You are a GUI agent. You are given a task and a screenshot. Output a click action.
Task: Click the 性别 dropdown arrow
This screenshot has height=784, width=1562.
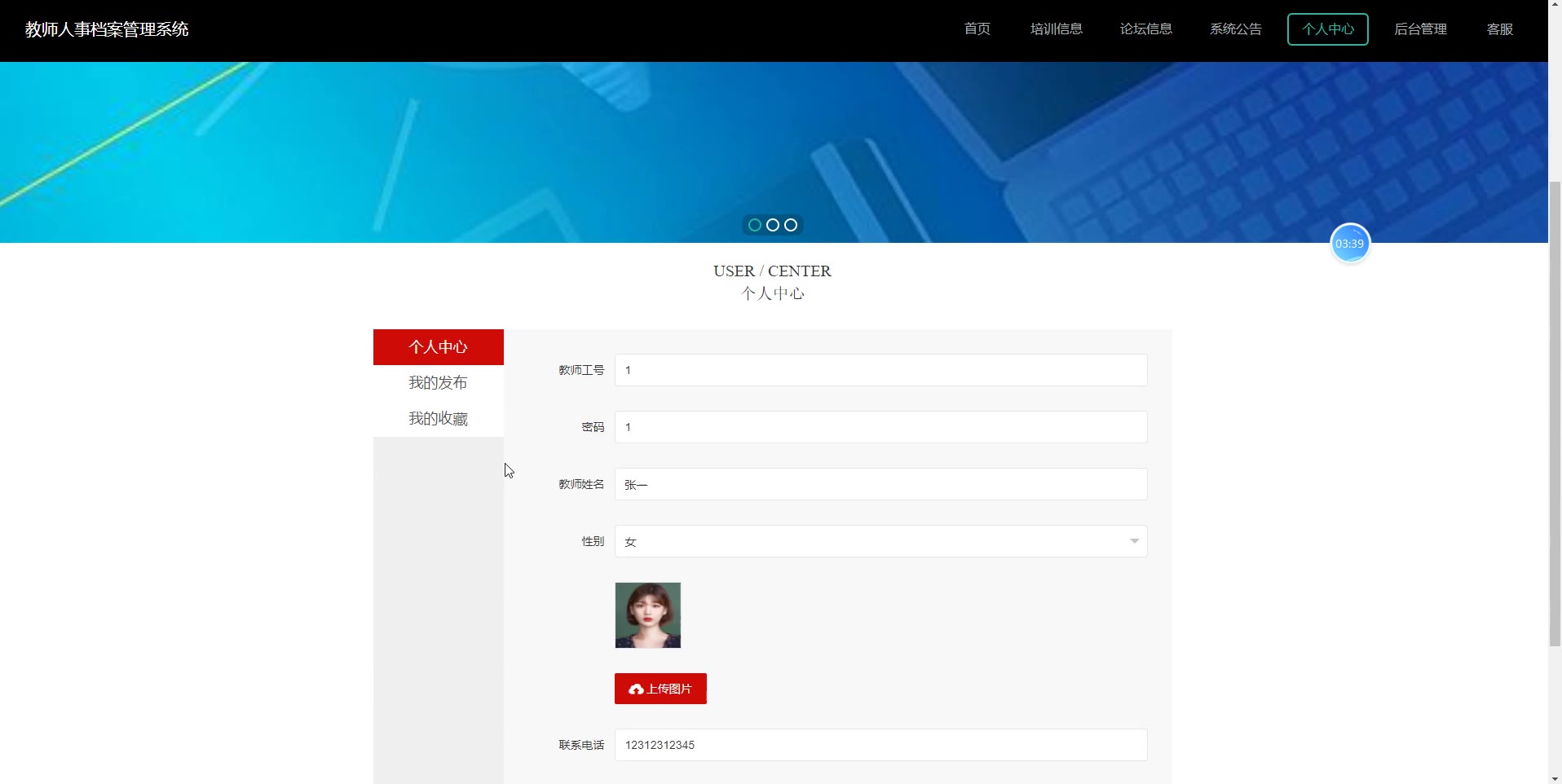click(1134, 541)
